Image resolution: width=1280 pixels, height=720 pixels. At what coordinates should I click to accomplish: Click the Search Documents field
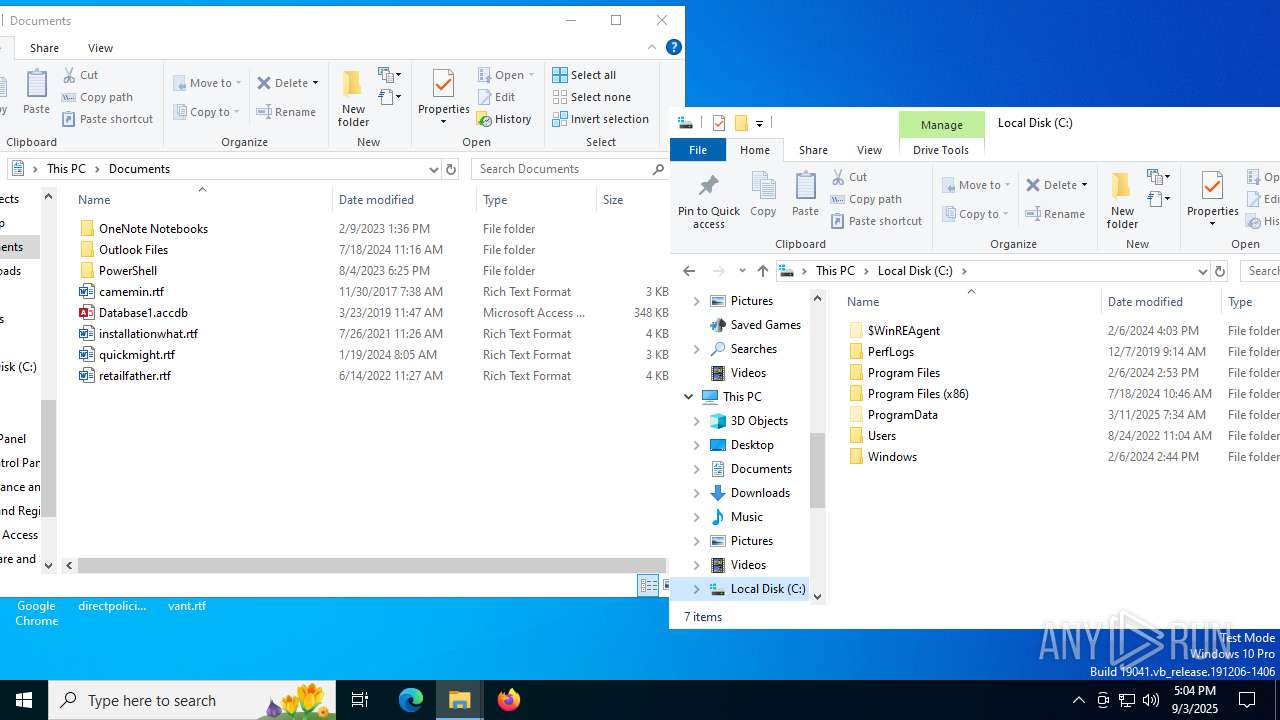pyautogui.click(x=562, y=169)
